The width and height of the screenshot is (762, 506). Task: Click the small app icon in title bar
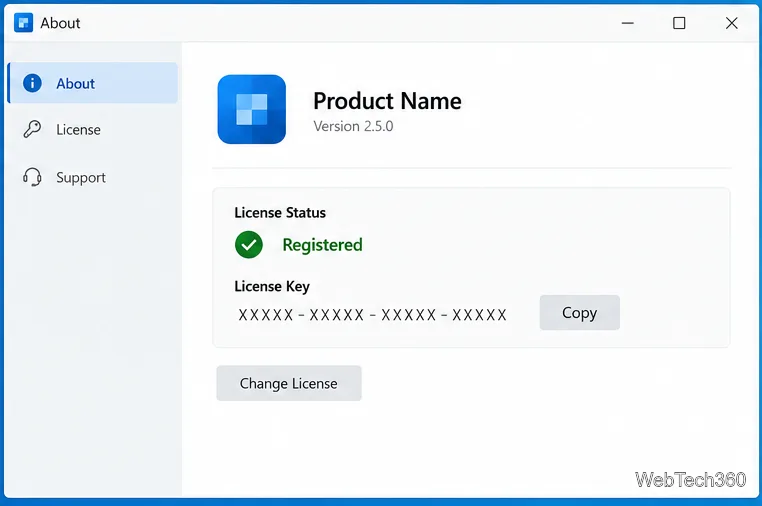(x=23, y=23)
